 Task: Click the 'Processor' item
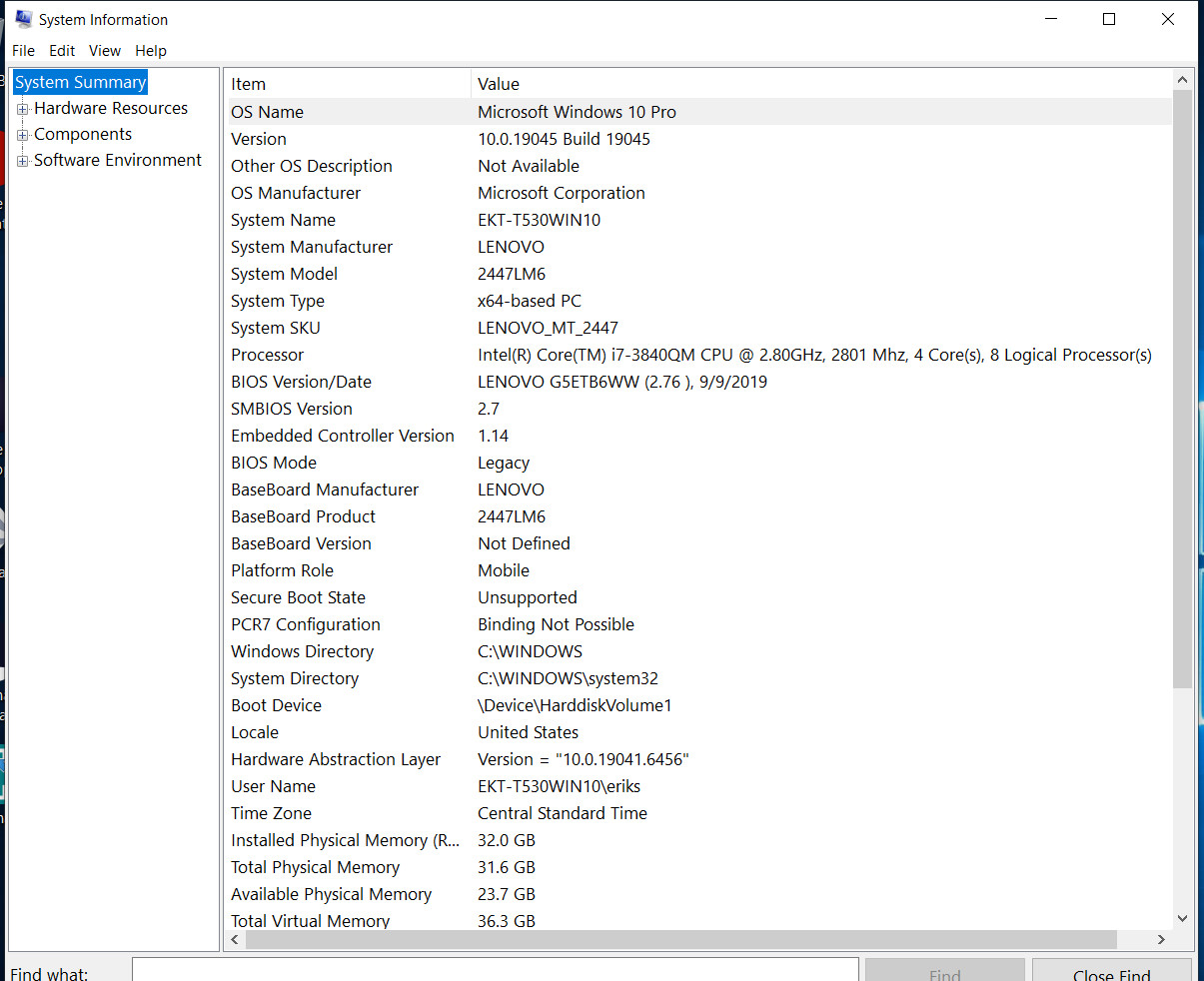pyautogui.click(x=268, y=355)
